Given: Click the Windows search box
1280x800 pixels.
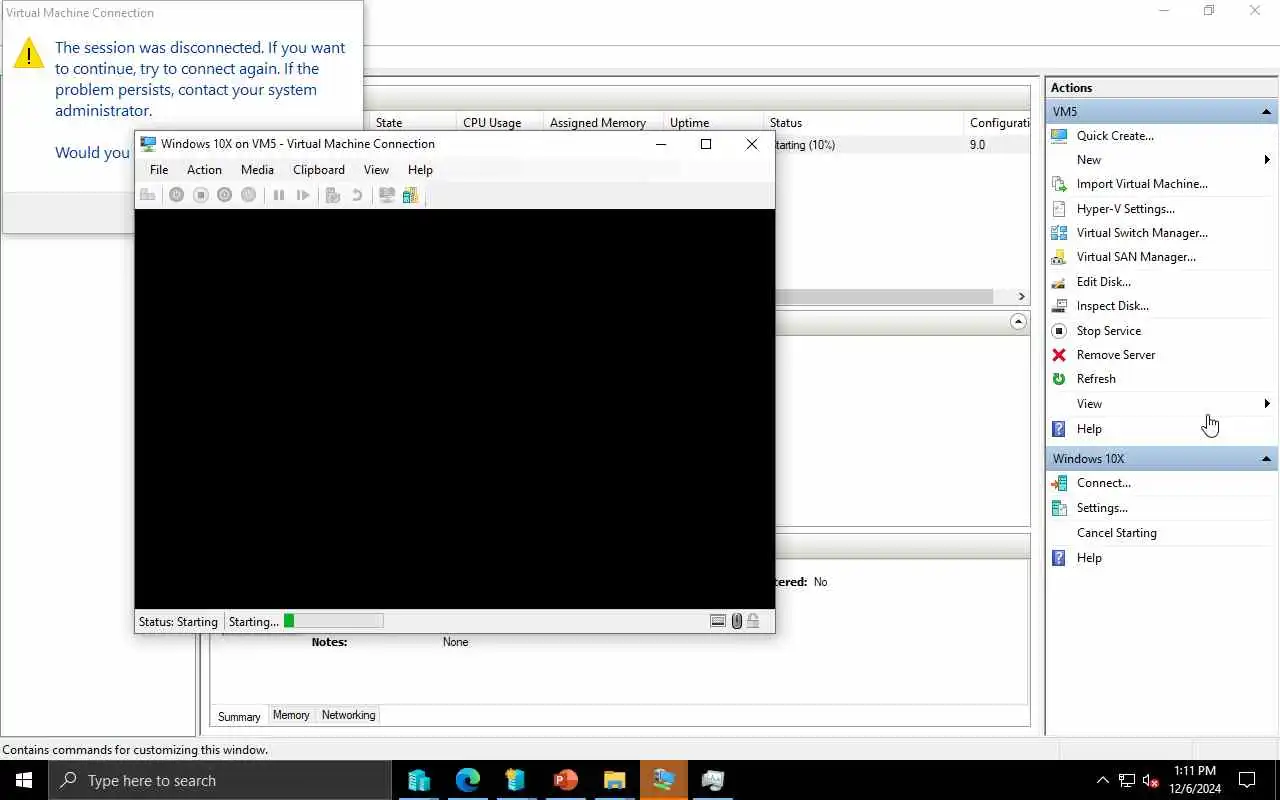Looking at the screenshot, I should click(220, 781).
